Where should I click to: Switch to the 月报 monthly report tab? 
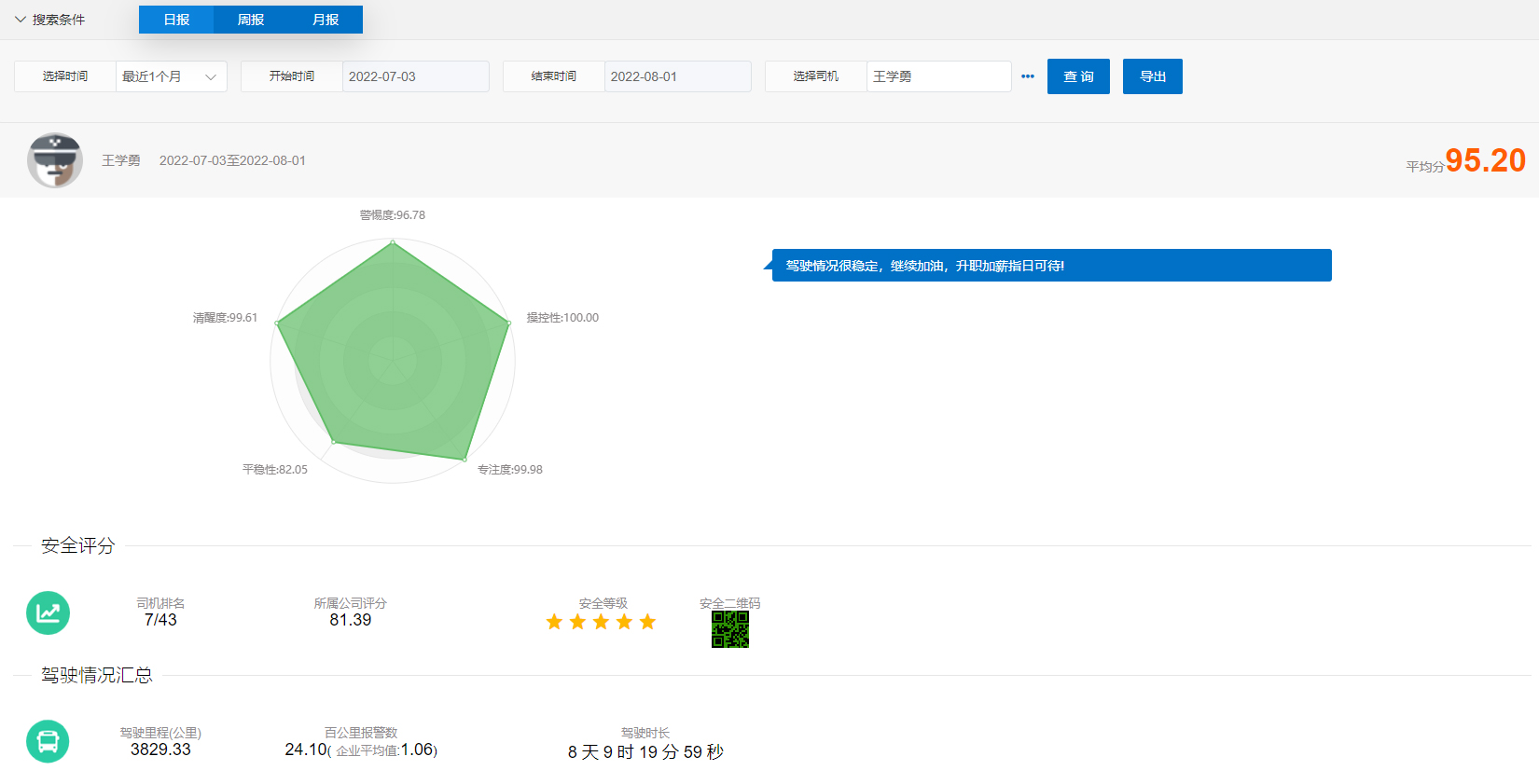pyautogui.click(x=326, y=20)
